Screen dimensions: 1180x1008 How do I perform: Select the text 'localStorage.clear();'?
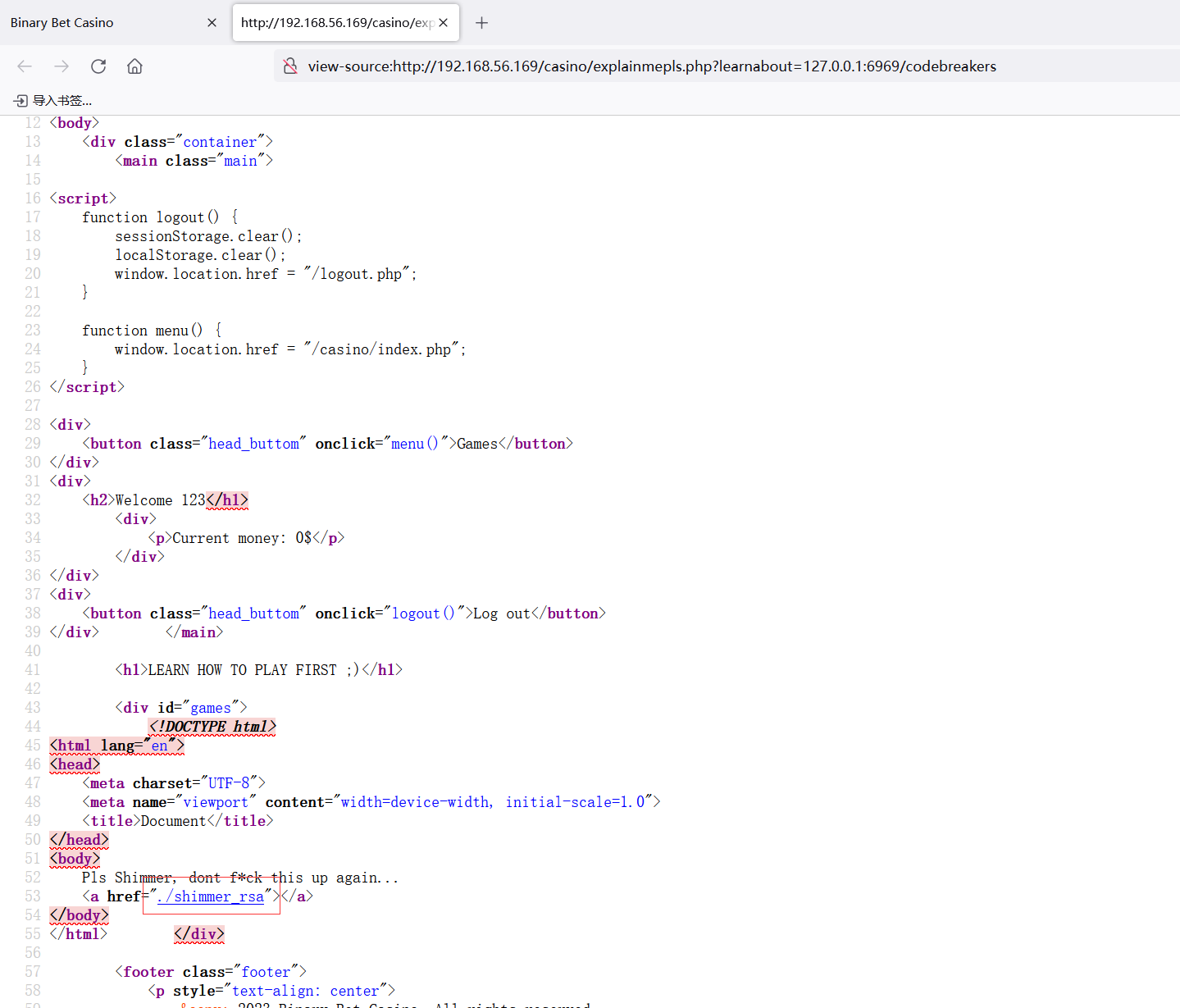200,255
